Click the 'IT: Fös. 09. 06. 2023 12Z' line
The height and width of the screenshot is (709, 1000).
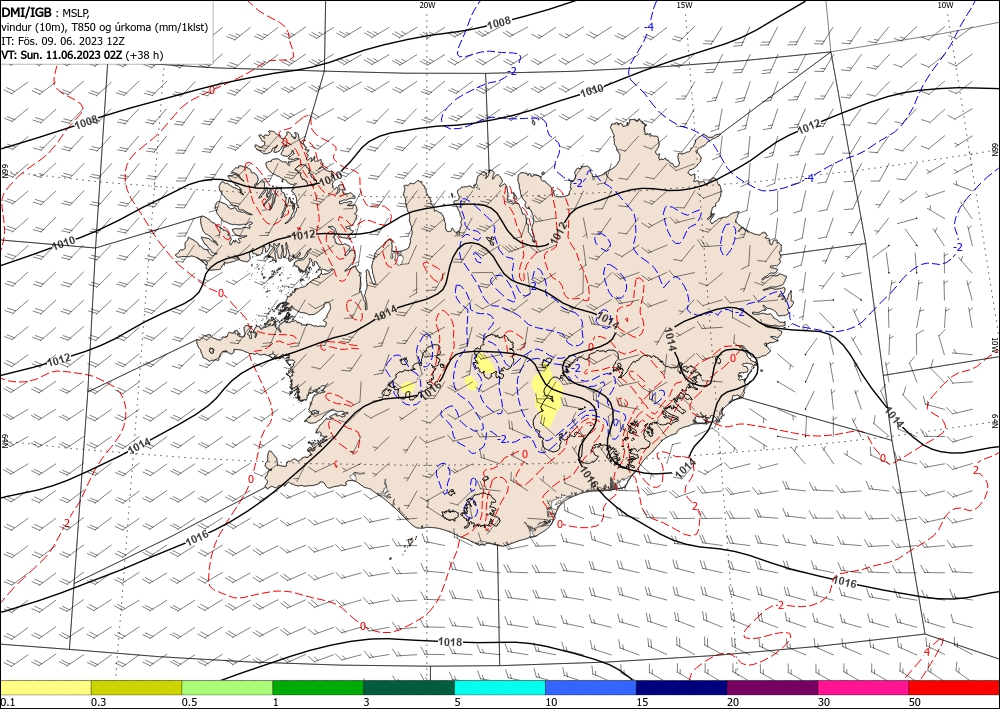tap(62, 41)
